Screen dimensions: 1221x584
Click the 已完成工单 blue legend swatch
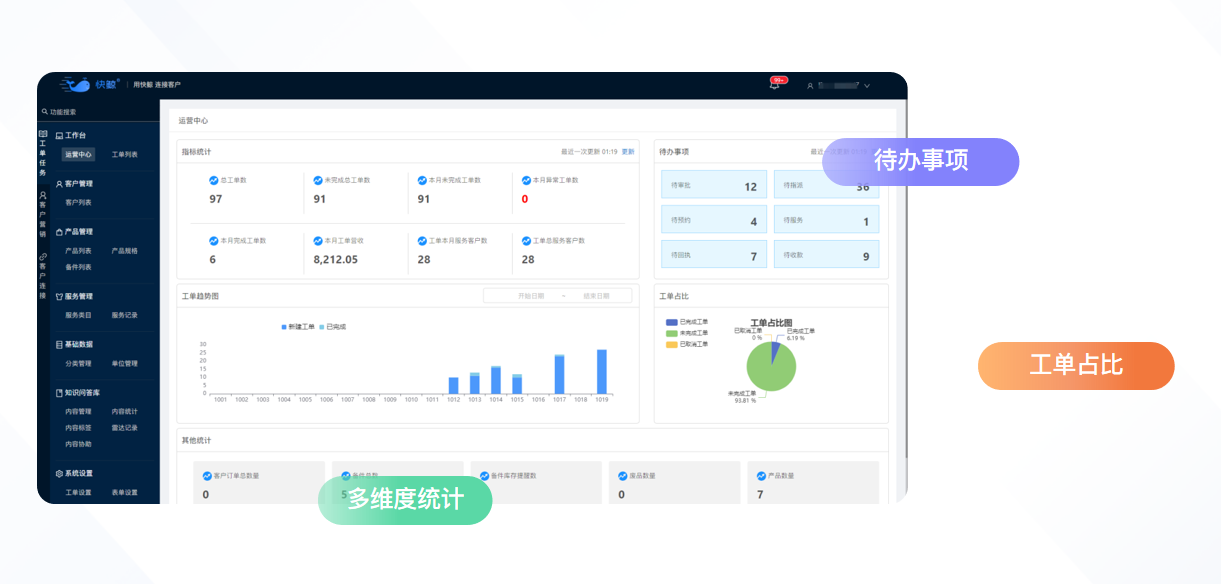coord(672,322)
